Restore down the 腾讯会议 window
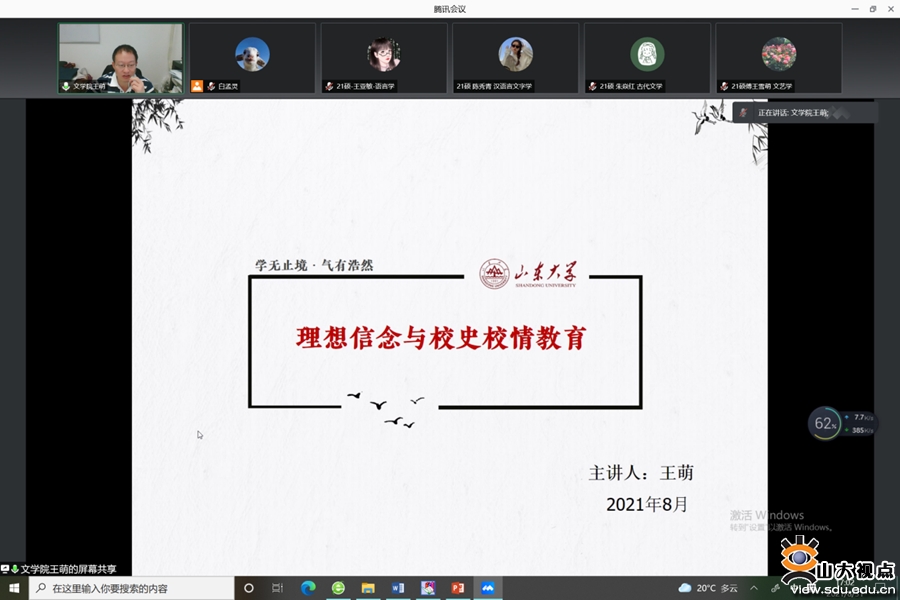This screenshot has width=900, height=600. (872, 9)
